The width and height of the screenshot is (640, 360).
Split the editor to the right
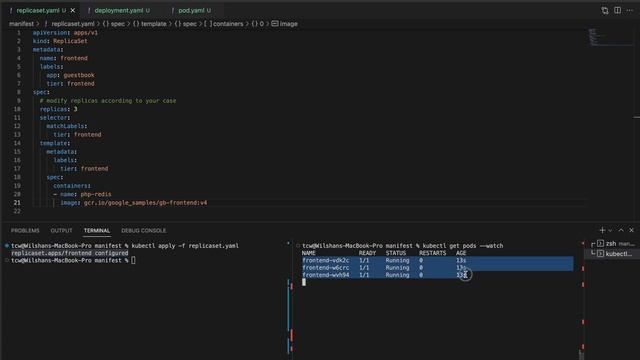(618, 10)
